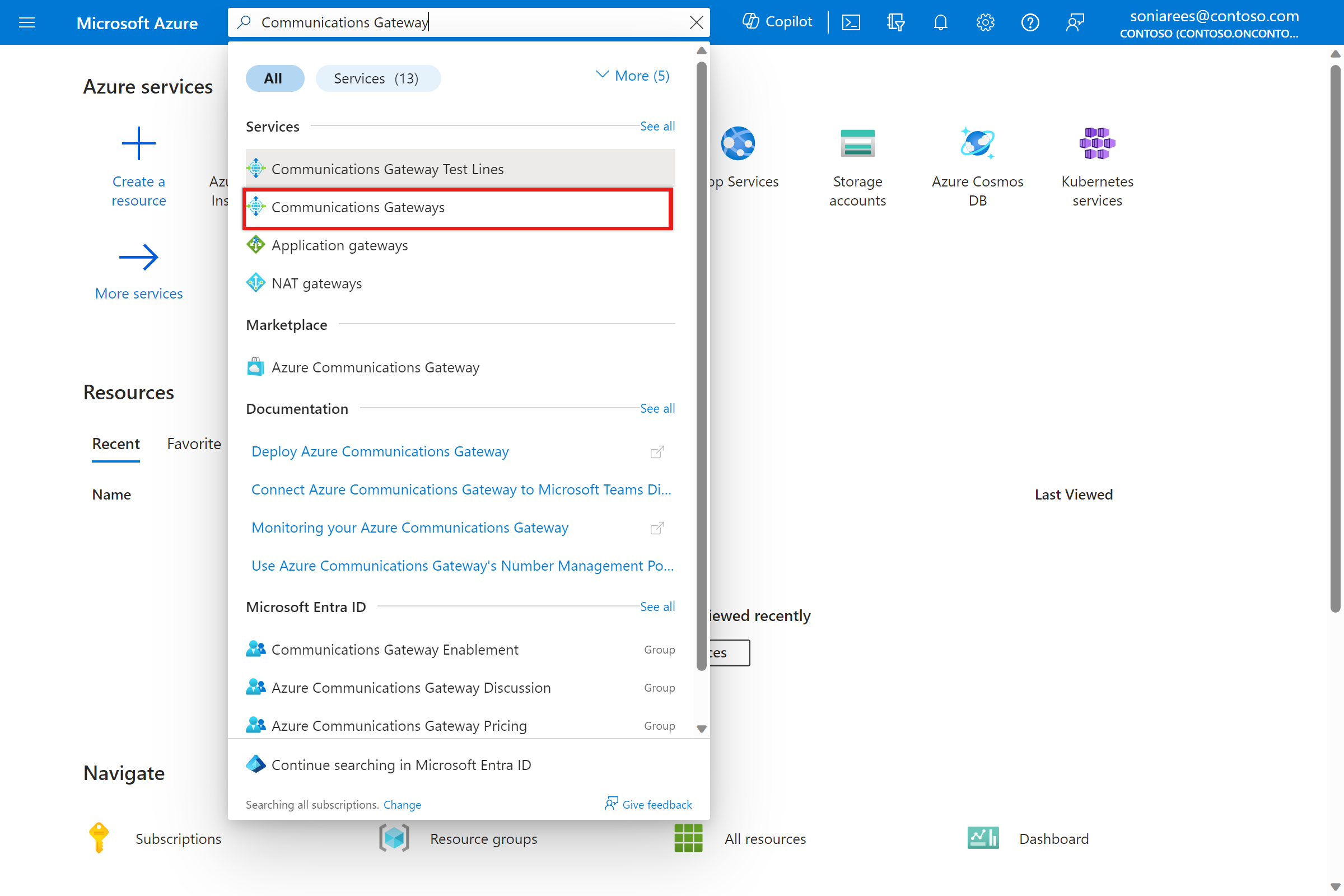Click the Favorite resources tab

pos(194,443)
